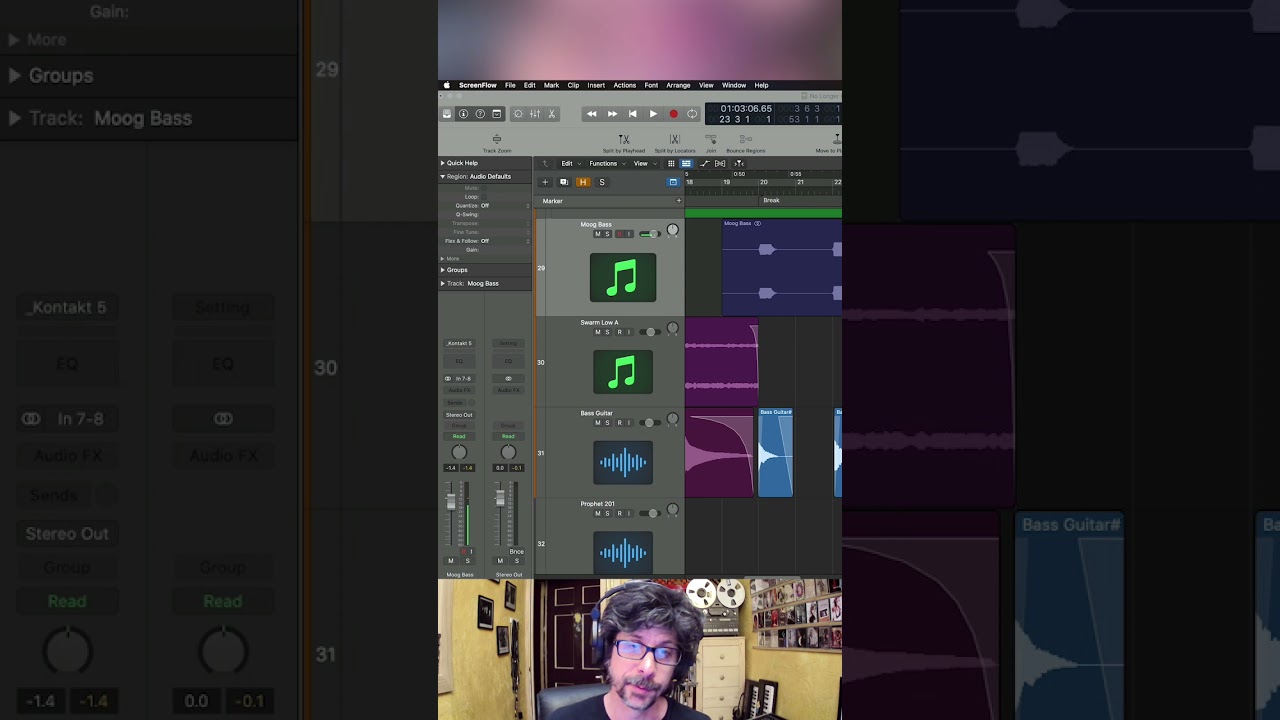Toggle the orange Hide tracks H button
Image resolution: width=1280 pixels, height=720 pixels.
[x=583, y=182]
